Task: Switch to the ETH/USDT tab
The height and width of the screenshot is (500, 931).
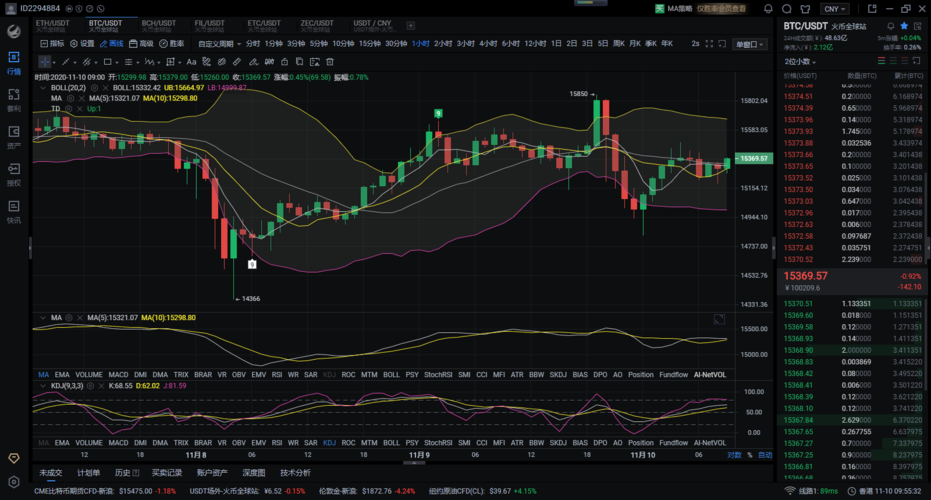Action: coord(52,26)
